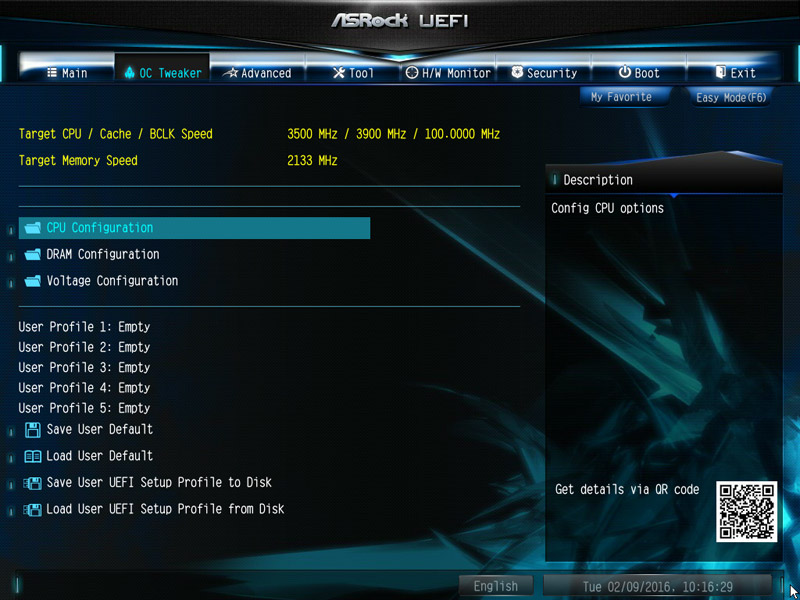The image size is (800, 600).
Task: Select Load User Default
Action: [x=99, y=456]
